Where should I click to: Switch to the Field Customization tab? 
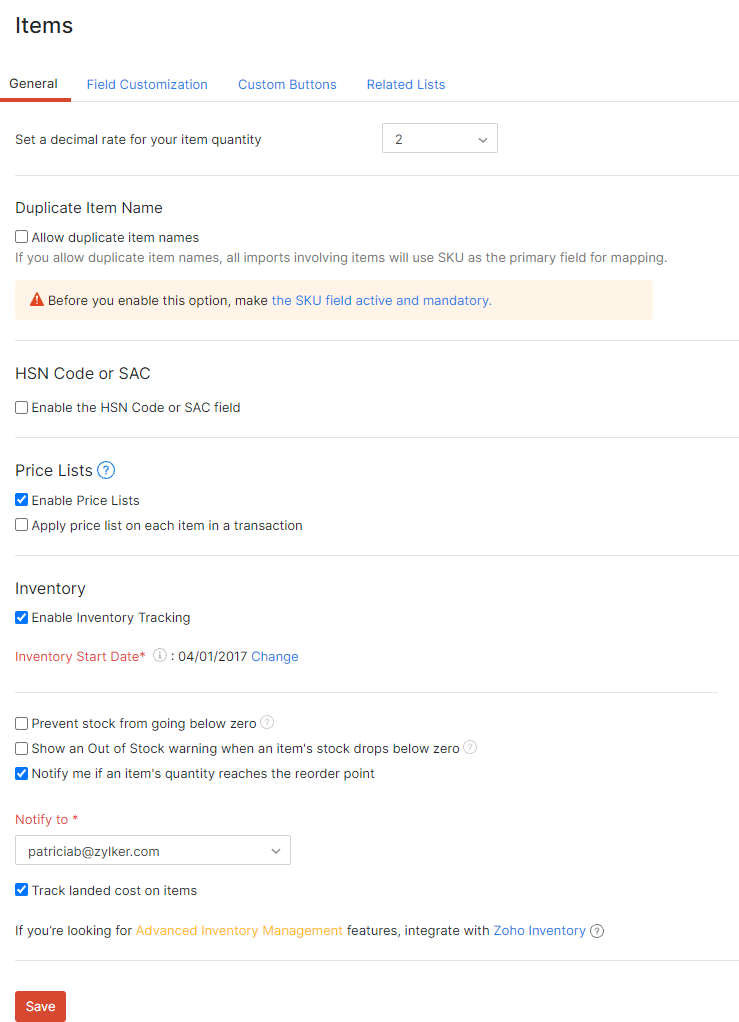click(x=147, y=85)
